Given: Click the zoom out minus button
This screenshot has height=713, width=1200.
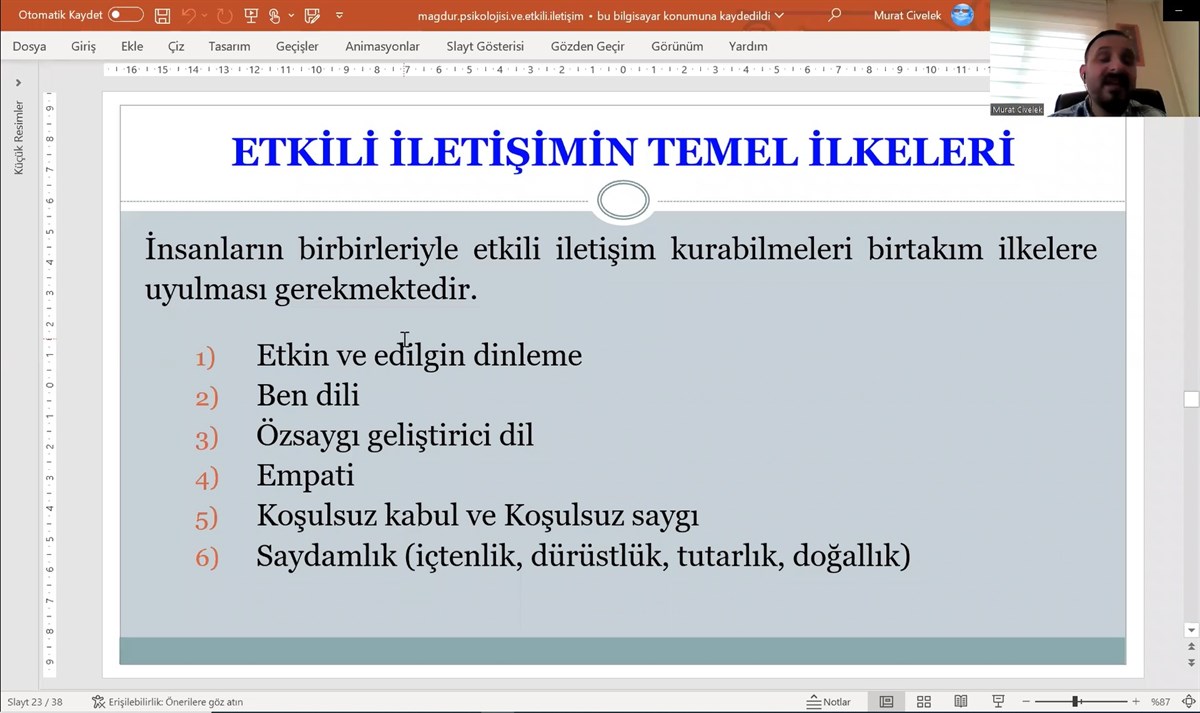Looking at the screenshot, I should 1026,702.
